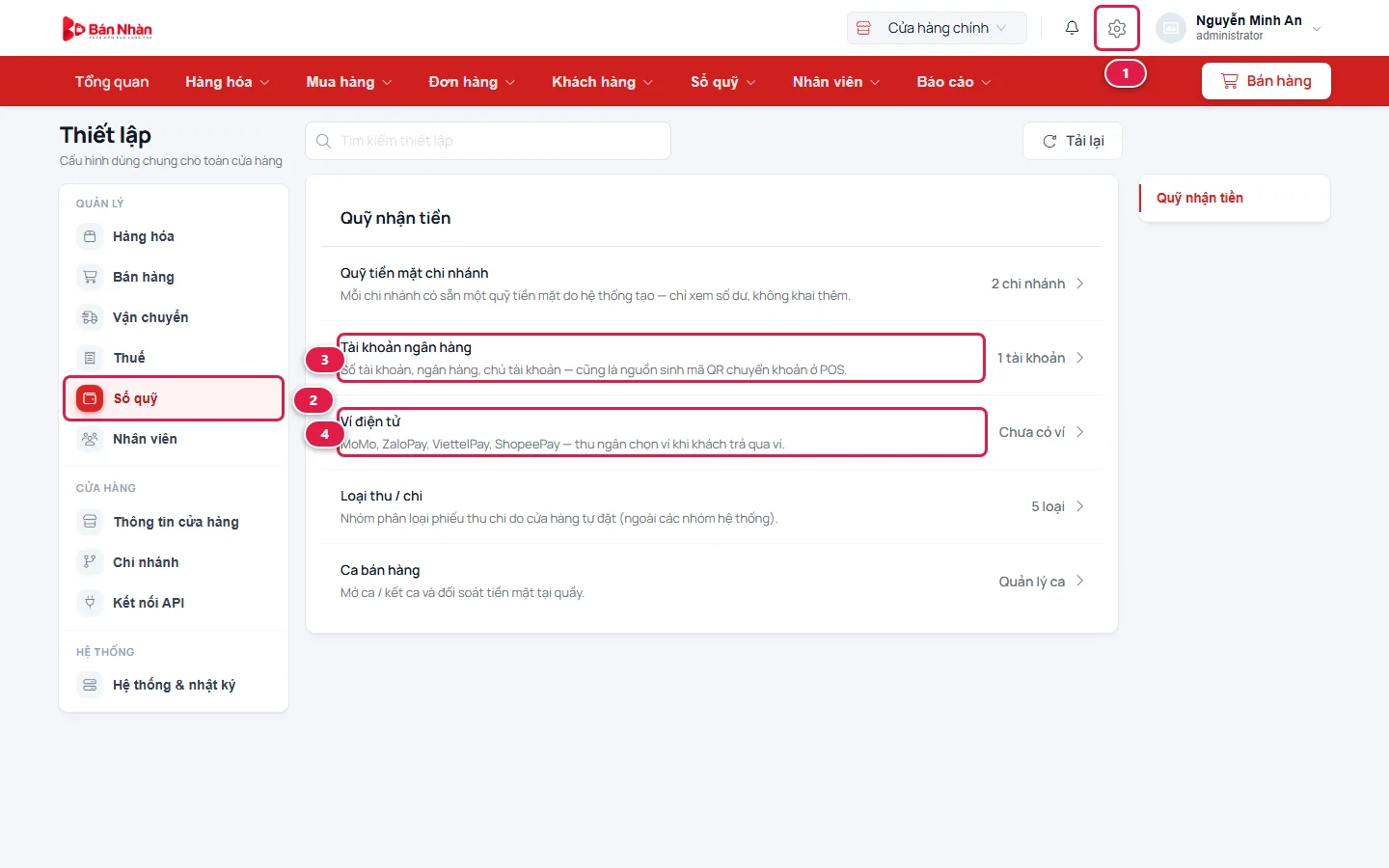This screenshot has width=1389, height=868.
Task: Expand the Báo cáo top menu
Action: pyautogui.click(x=954, y=82)
